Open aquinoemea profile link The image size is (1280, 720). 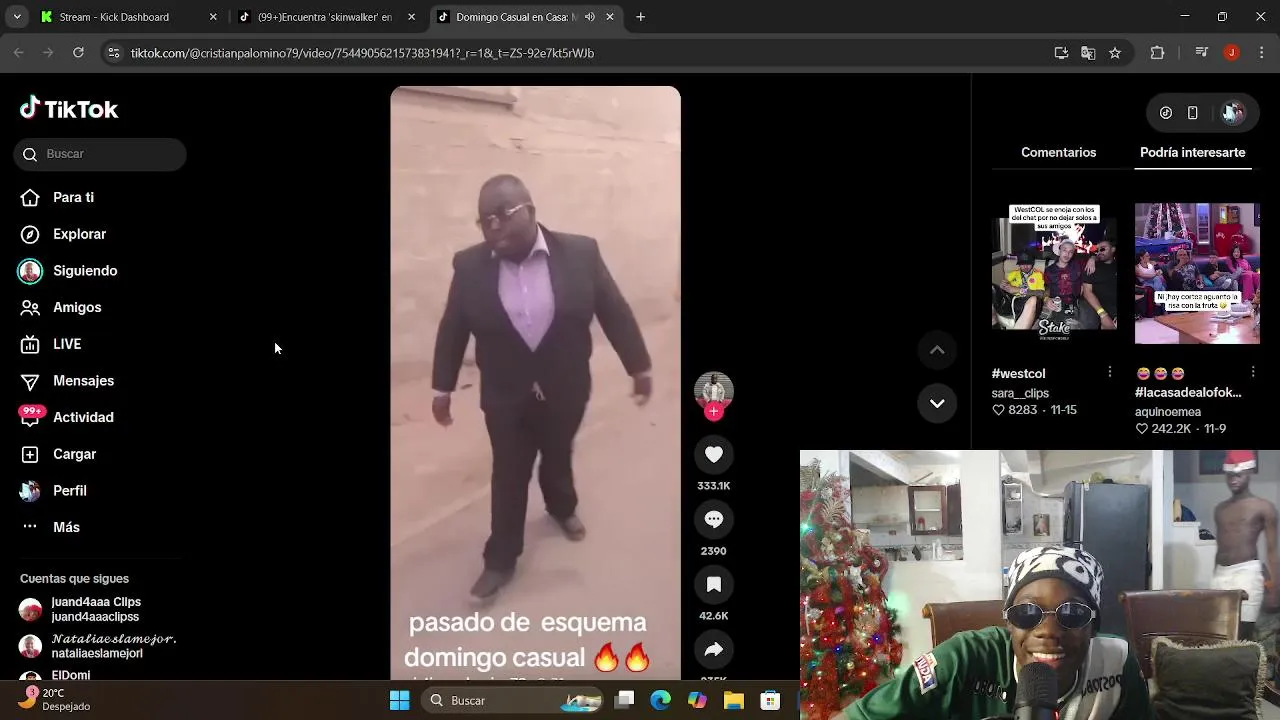[x=1168, y=411]
